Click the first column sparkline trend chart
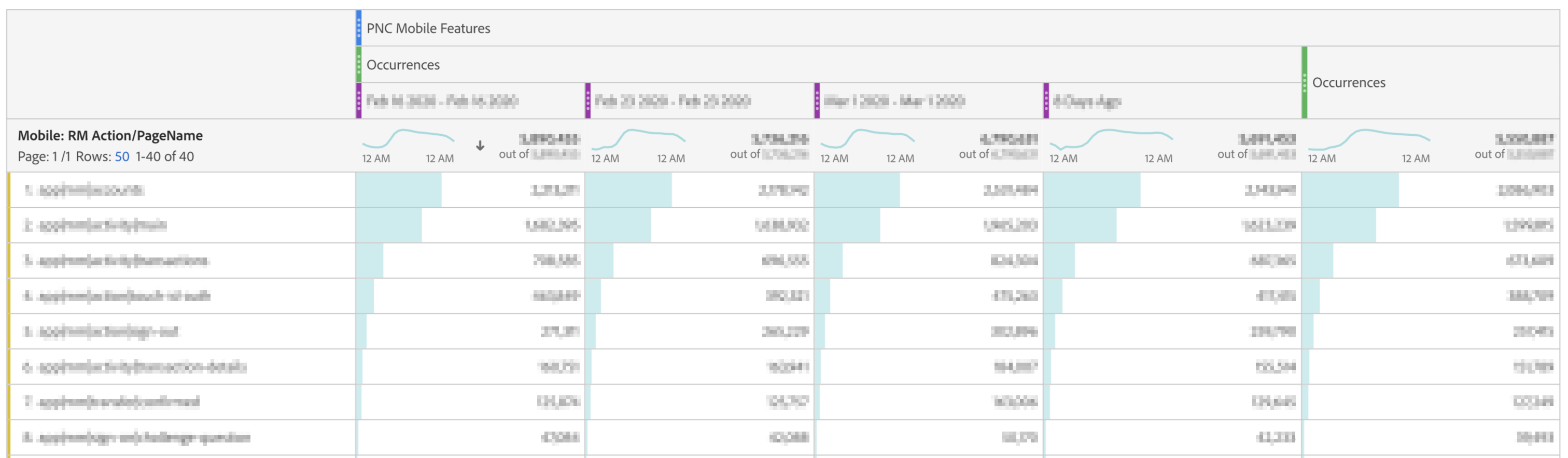The width and height of the screenshot is (1568, 458). pyautogui.click(x=408, y=139)
